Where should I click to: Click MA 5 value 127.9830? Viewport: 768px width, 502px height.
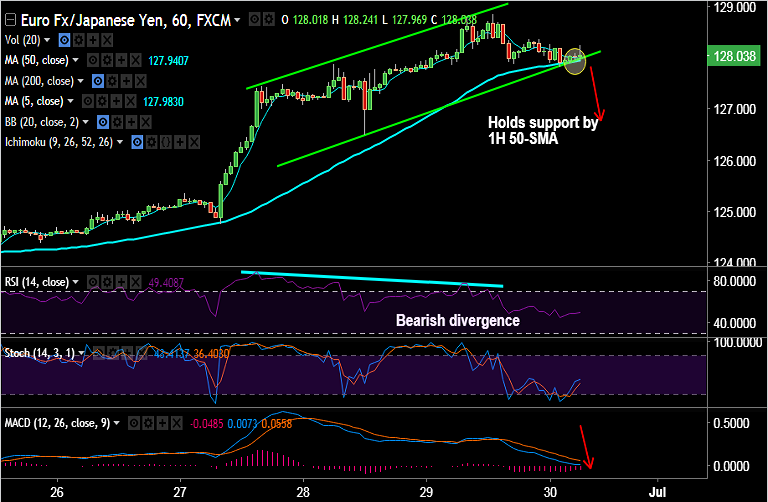tap(164, 102)
